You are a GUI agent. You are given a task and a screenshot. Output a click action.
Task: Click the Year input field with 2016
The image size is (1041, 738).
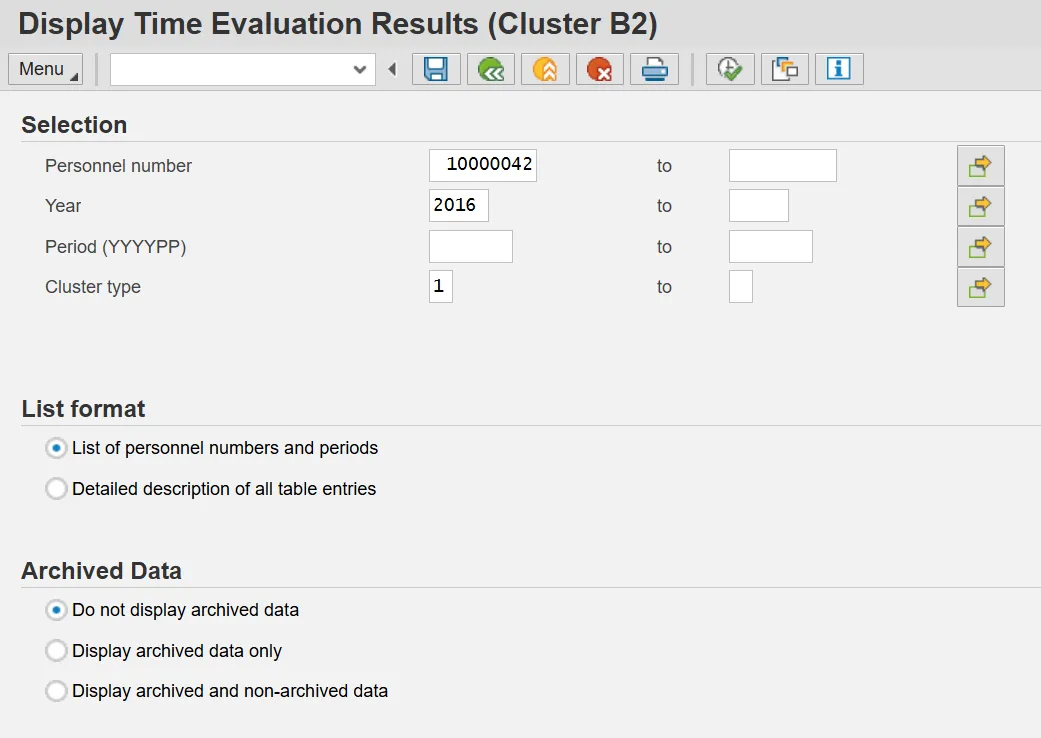click(x=458, y=206)
